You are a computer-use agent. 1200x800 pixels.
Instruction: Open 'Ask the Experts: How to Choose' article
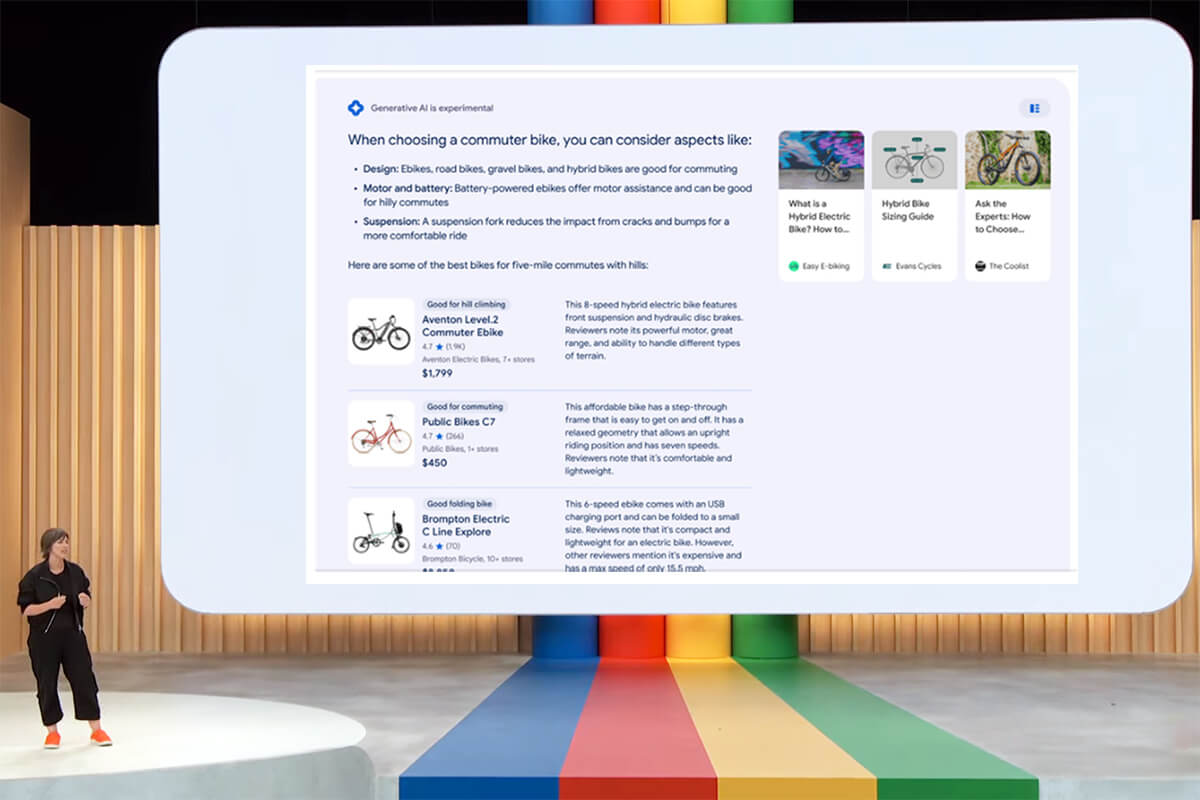pos(1003,216)
